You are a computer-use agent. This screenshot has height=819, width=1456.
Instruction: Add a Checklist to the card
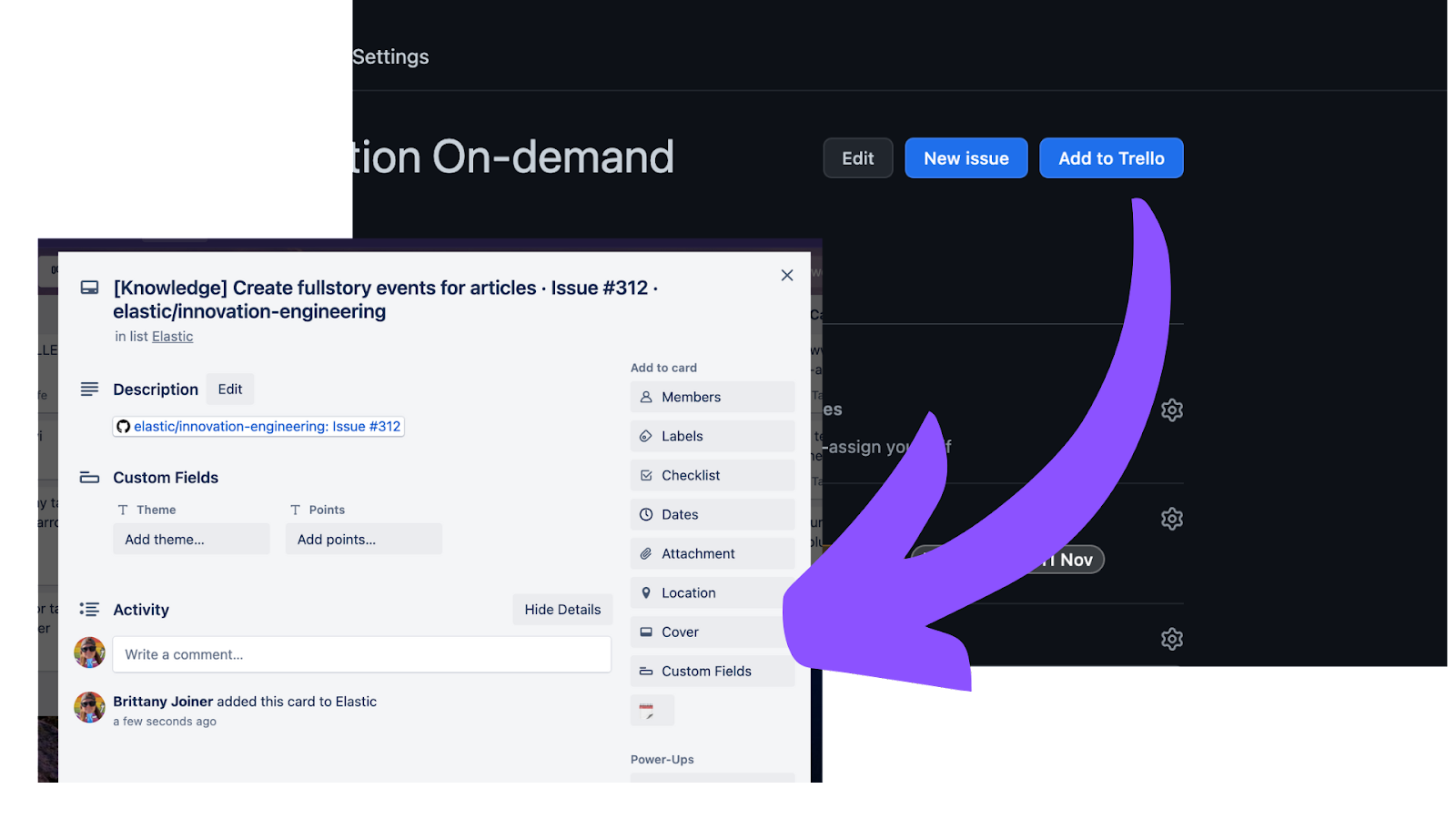713,475
